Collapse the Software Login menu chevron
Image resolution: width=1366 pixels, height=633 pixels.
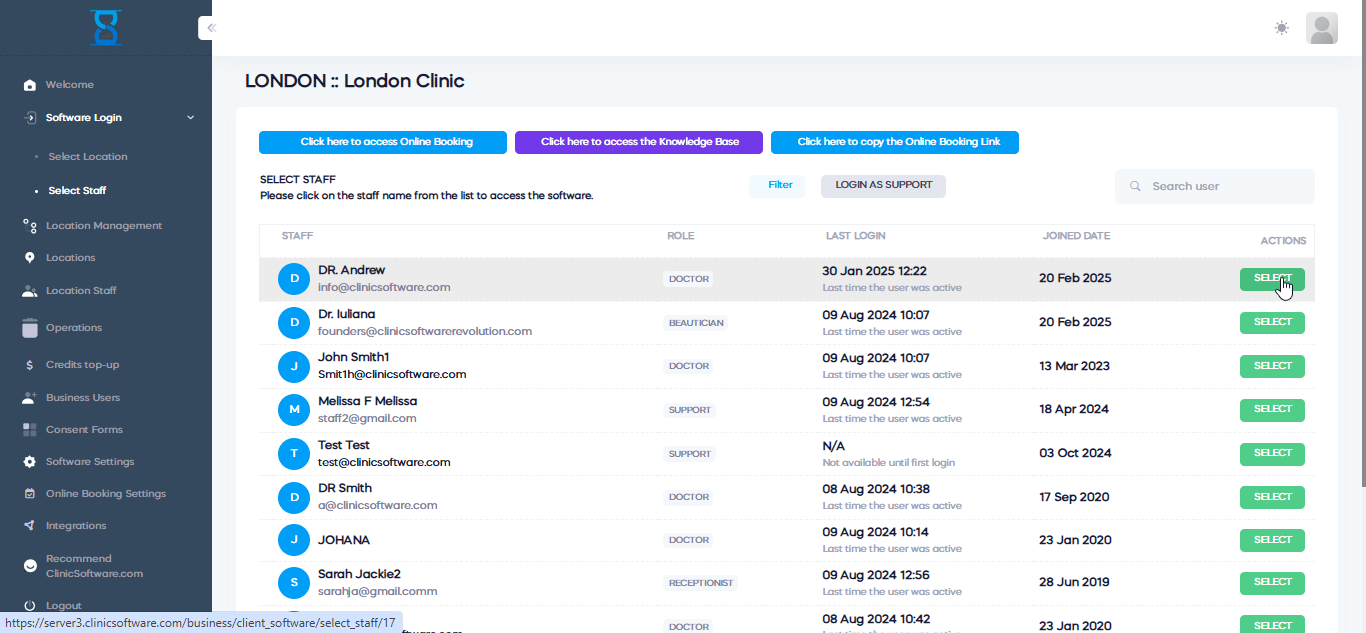(190, 118)
